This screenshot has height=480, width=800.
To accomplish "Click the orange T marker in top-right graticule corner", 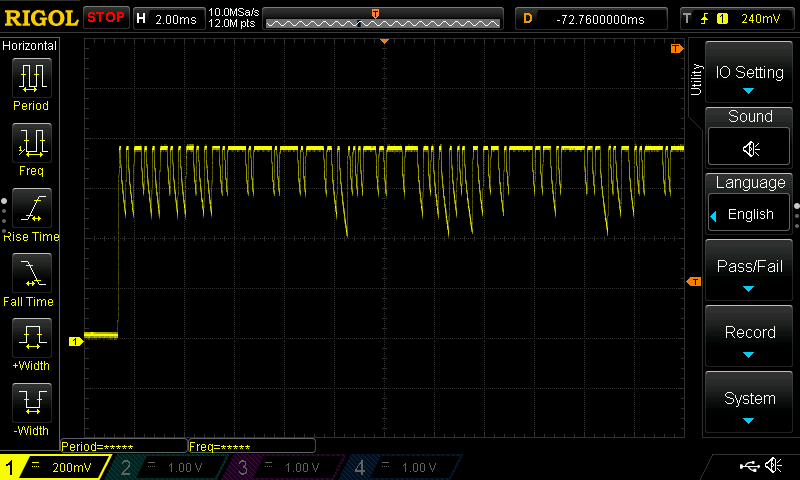I will click(676, 48).
